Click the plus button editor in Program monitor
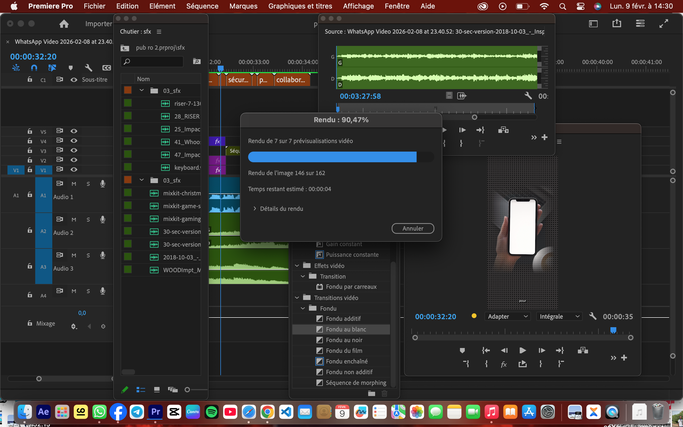 pyautogui.click(x=625, y=357)
